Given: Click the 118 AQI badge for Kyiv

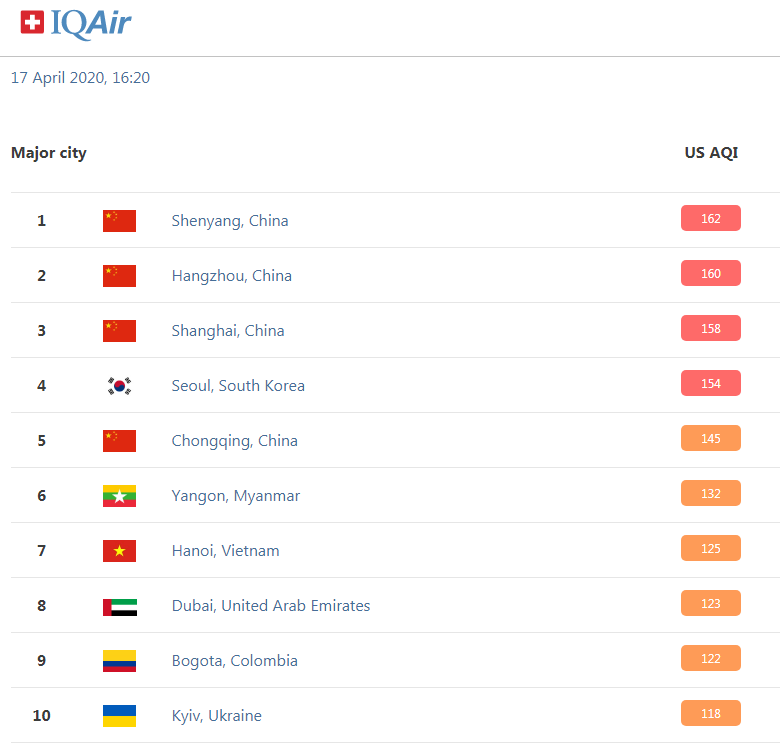Looking at the screenshot, I should [x=711, y=713].
